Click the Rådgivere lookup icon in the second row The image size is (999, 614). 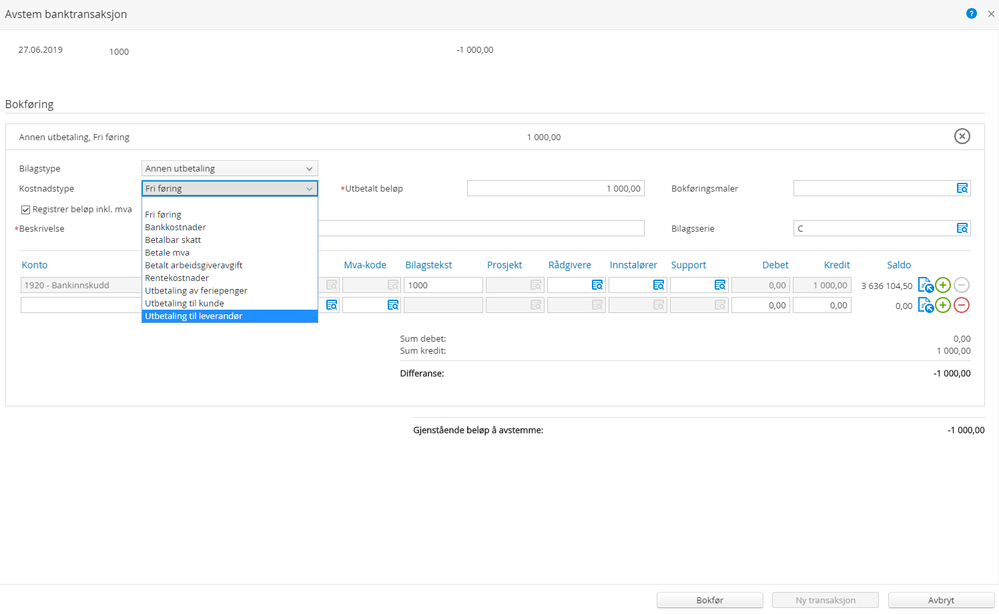pos(597,305)
